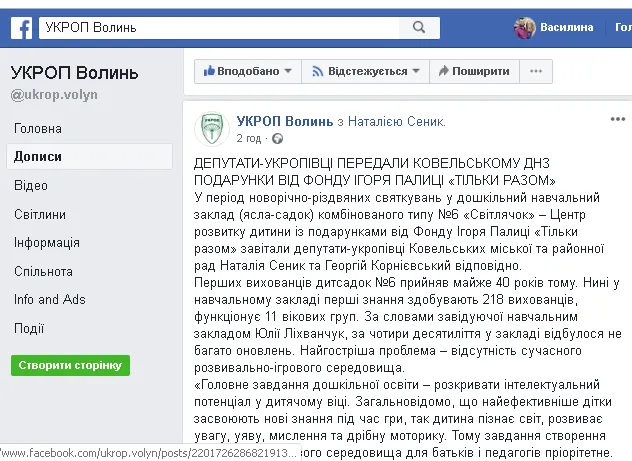Click the public globe privacy icon
632x461 pixels.
[x=277, y=139]
